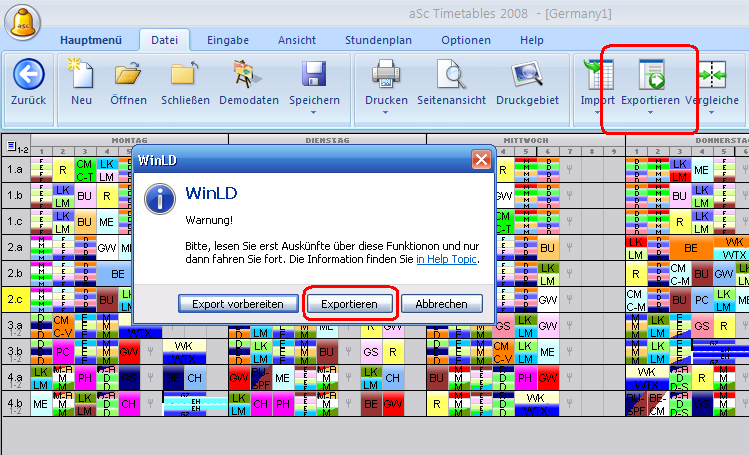Viewport: 749px width, 455px height.
Task: Select class row 1.c
Action: coord(15,222)
